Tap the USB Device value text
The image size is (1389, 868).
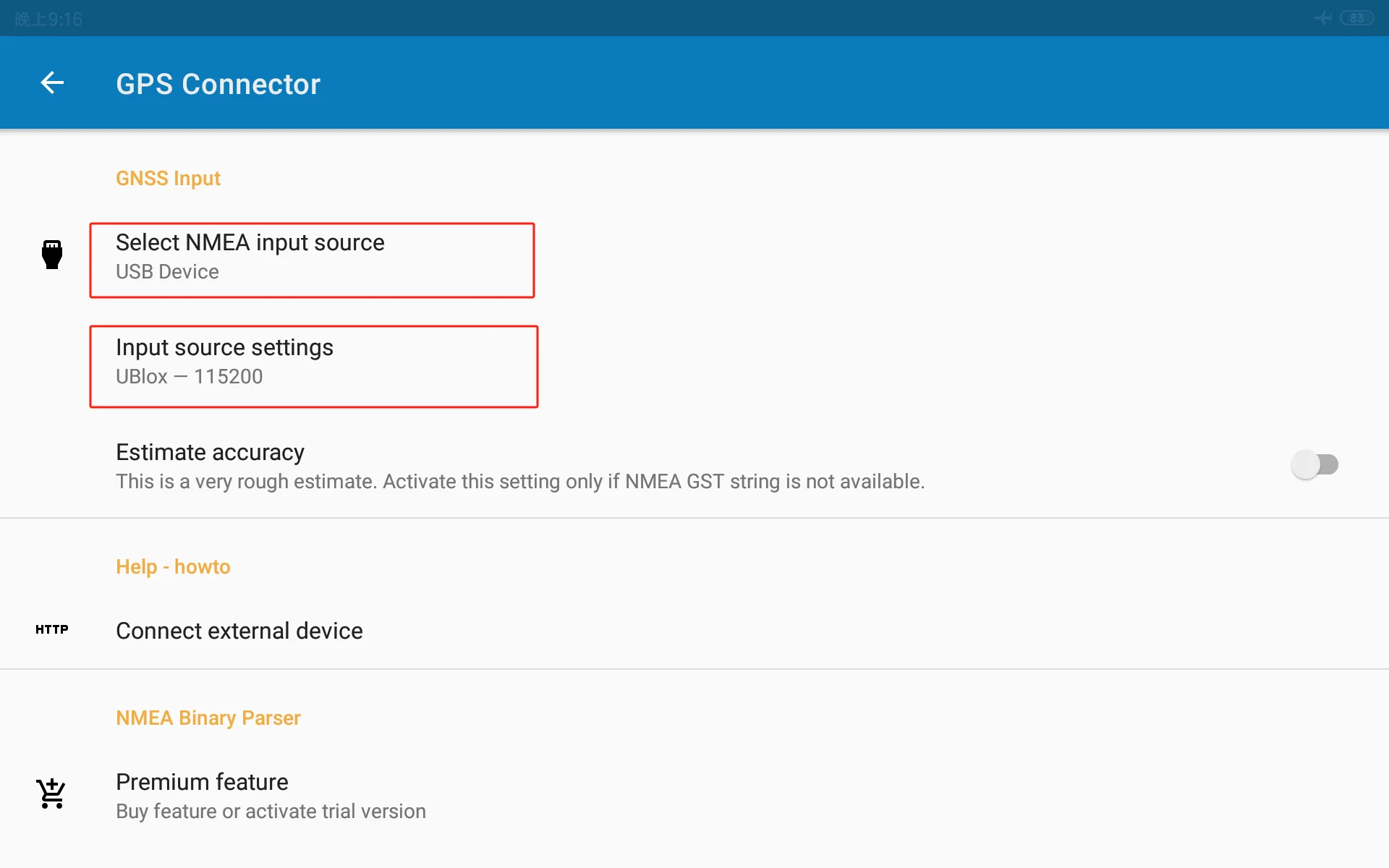[x=167, y=272]
